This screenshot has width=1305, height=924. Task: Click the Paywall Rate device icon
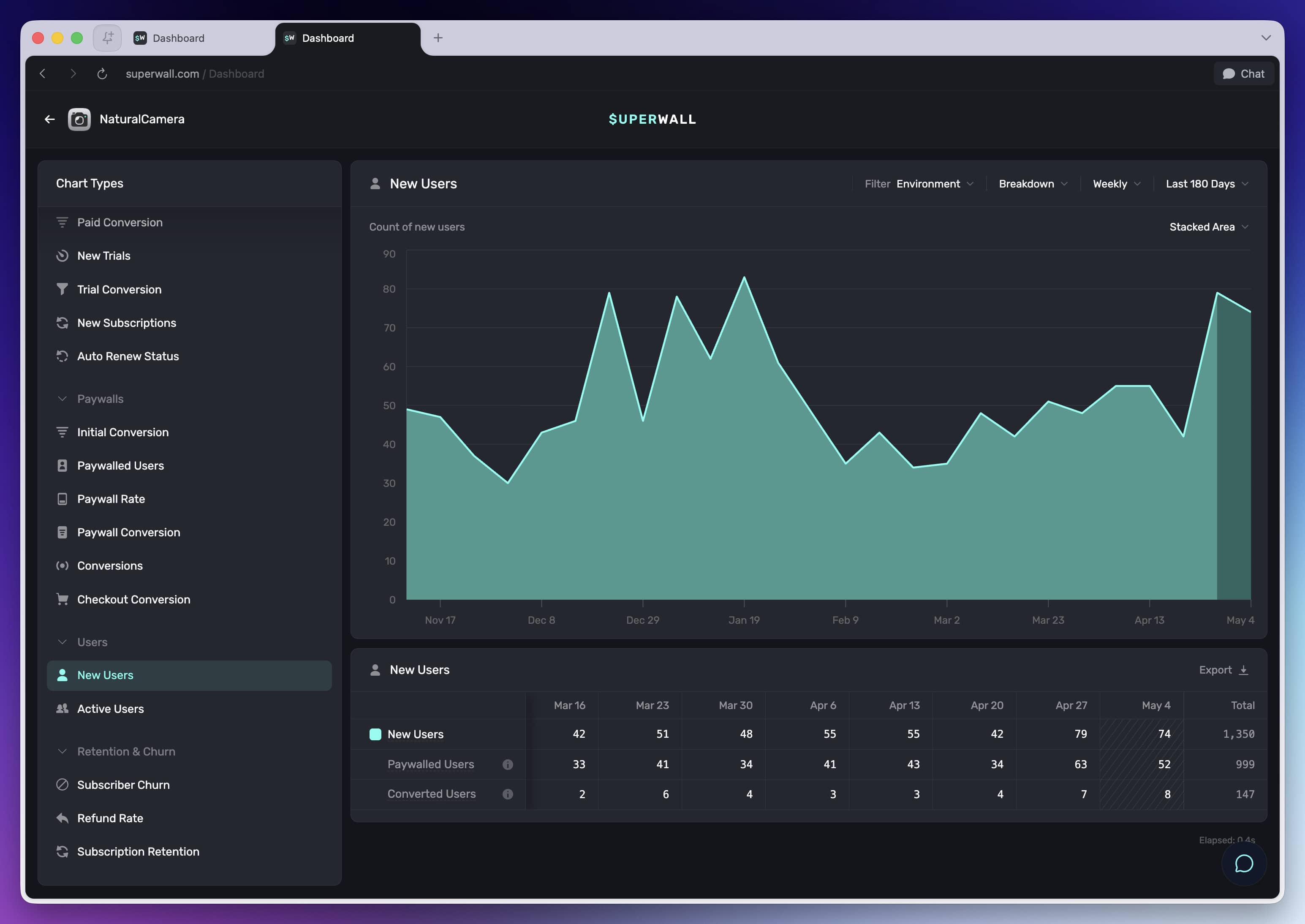62,499
